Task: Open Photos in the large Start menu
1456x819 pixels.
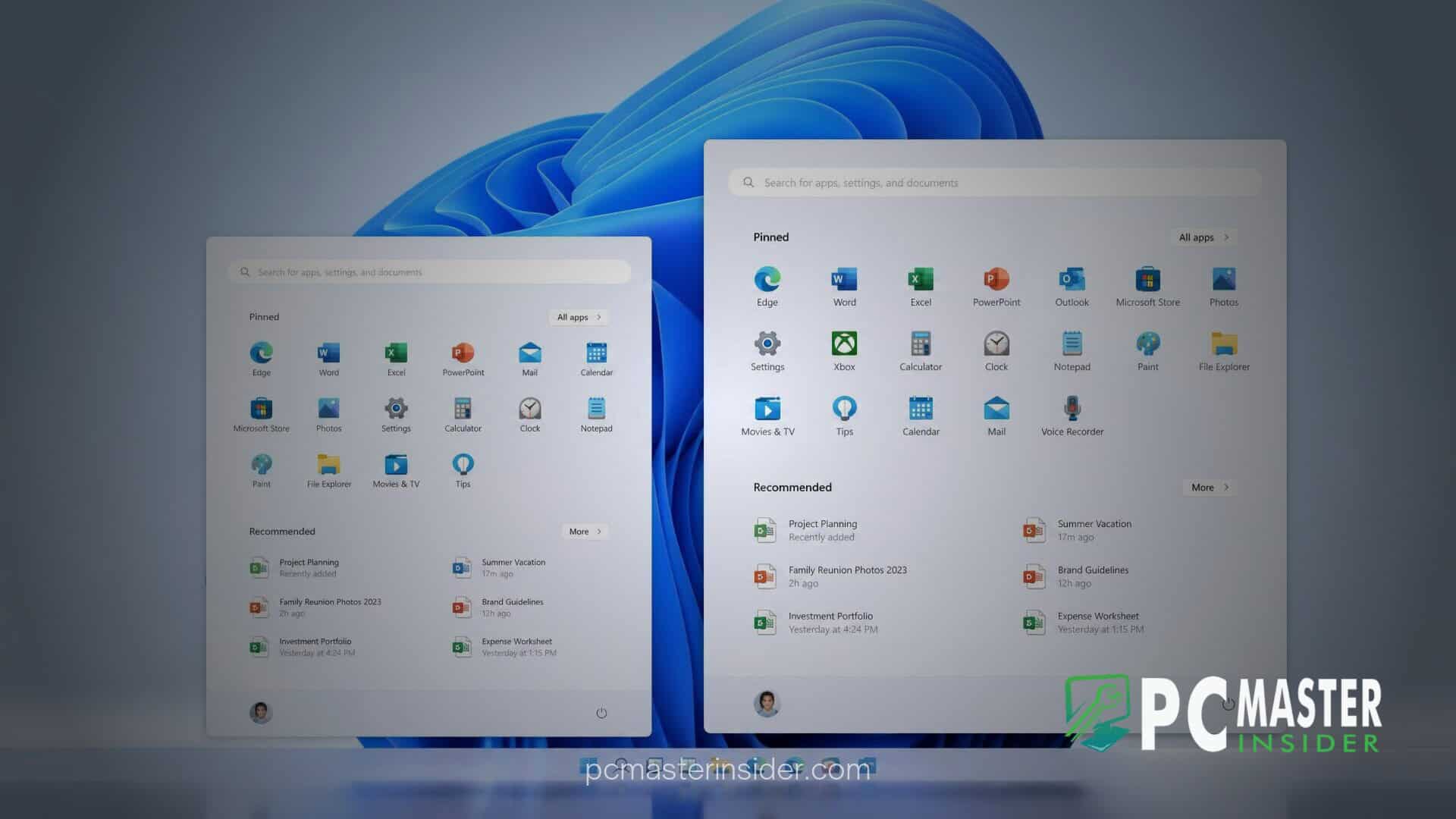Action: [x=1224, y=286]
